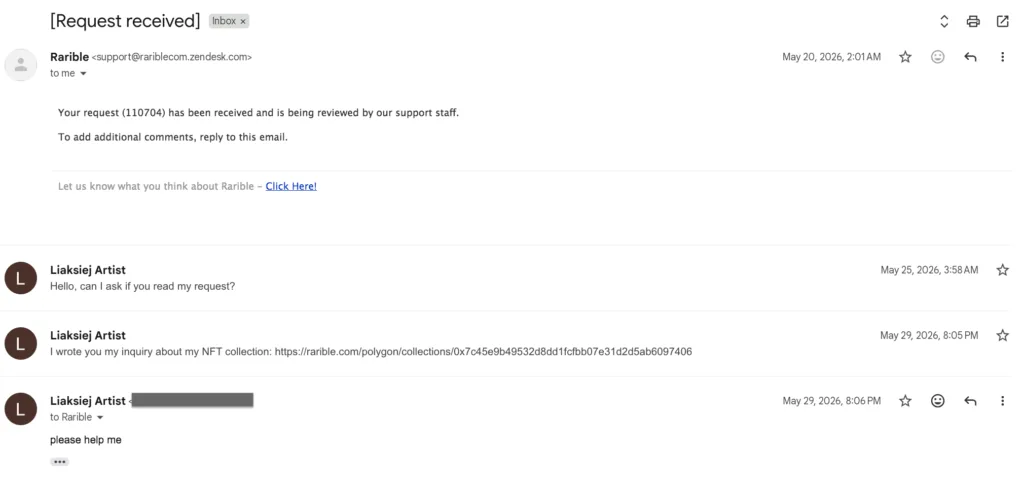Screen dimensions: 1024x484
Task: Click the Rarible sender avatar
Action: [21, 65]
